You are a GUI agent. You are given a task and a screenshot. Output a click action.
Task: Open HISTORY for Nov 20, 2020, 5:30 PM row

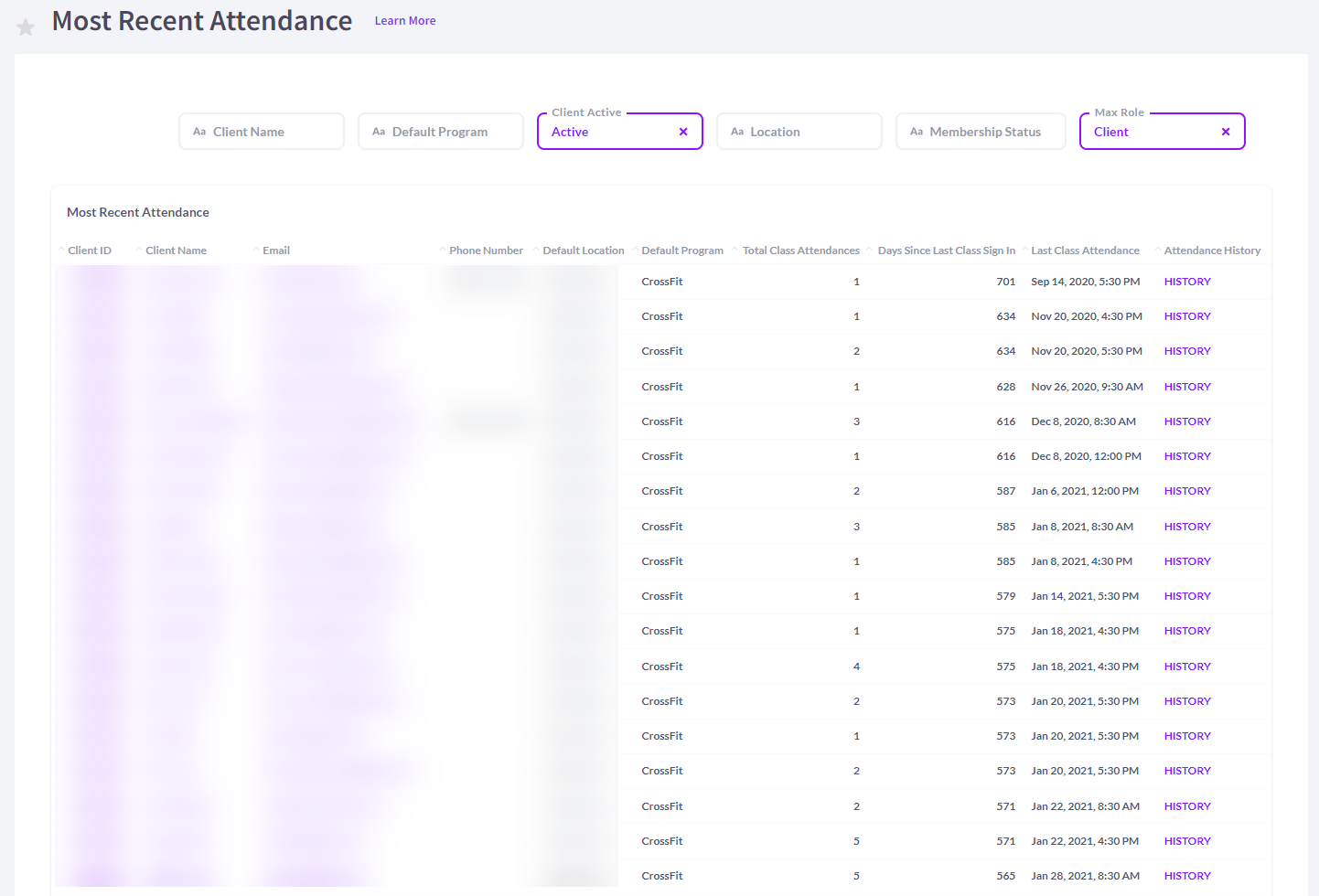(x=1187, y=351)
